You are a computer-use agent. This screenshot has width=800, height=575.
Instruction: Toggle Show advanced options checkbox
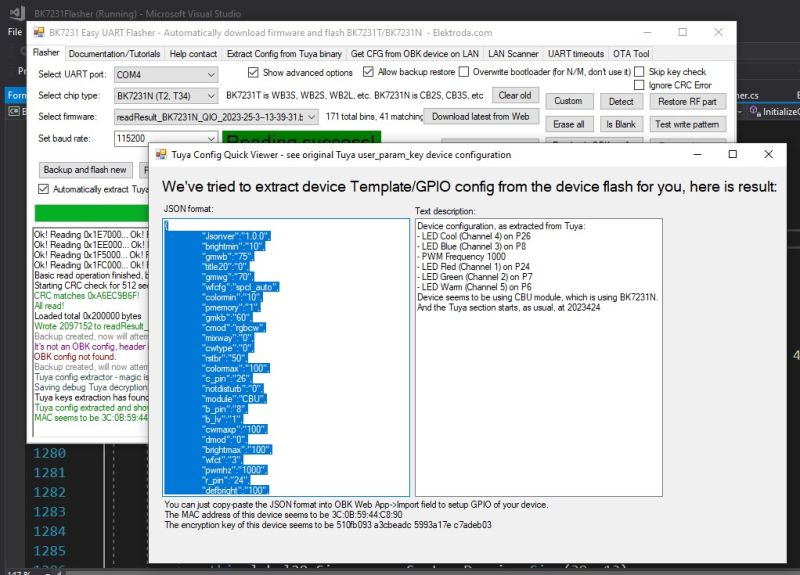pyautogui.click(x=253, y=72)
